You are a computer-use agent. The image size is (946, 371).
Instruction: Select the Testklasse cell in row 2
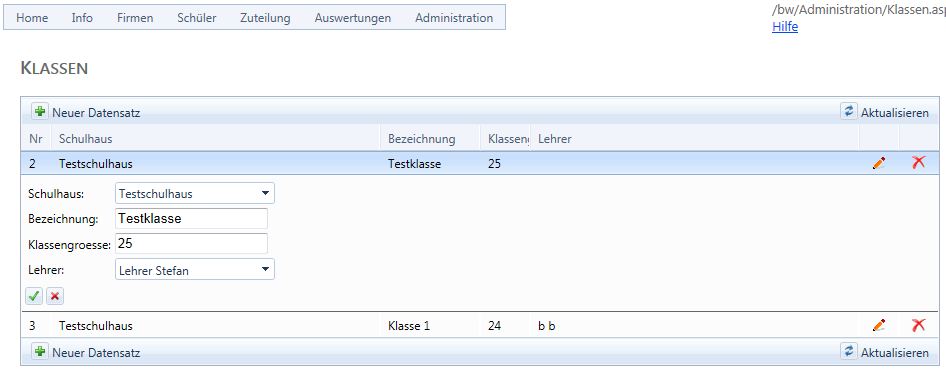[414, 163]
